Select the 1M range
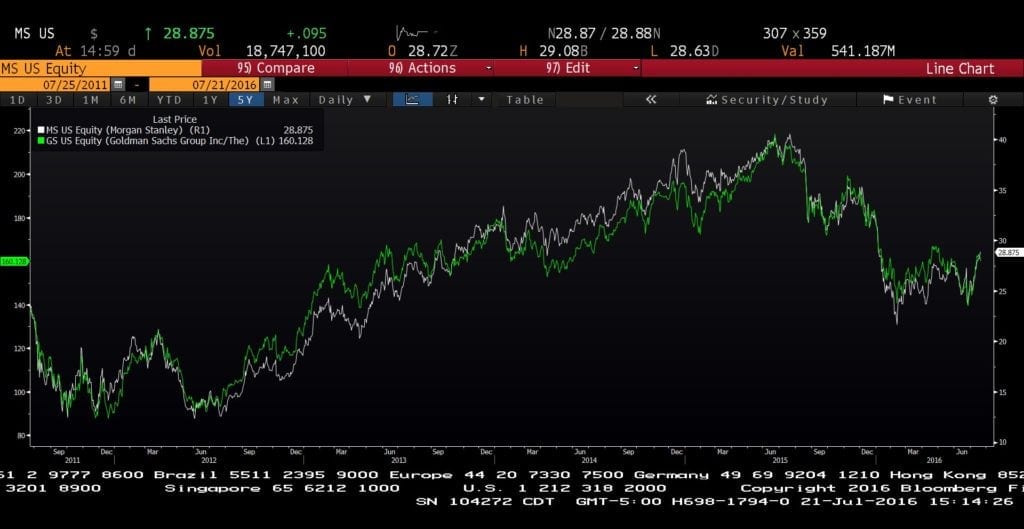Screen dimensions: 1024x529 coord(91,100)
